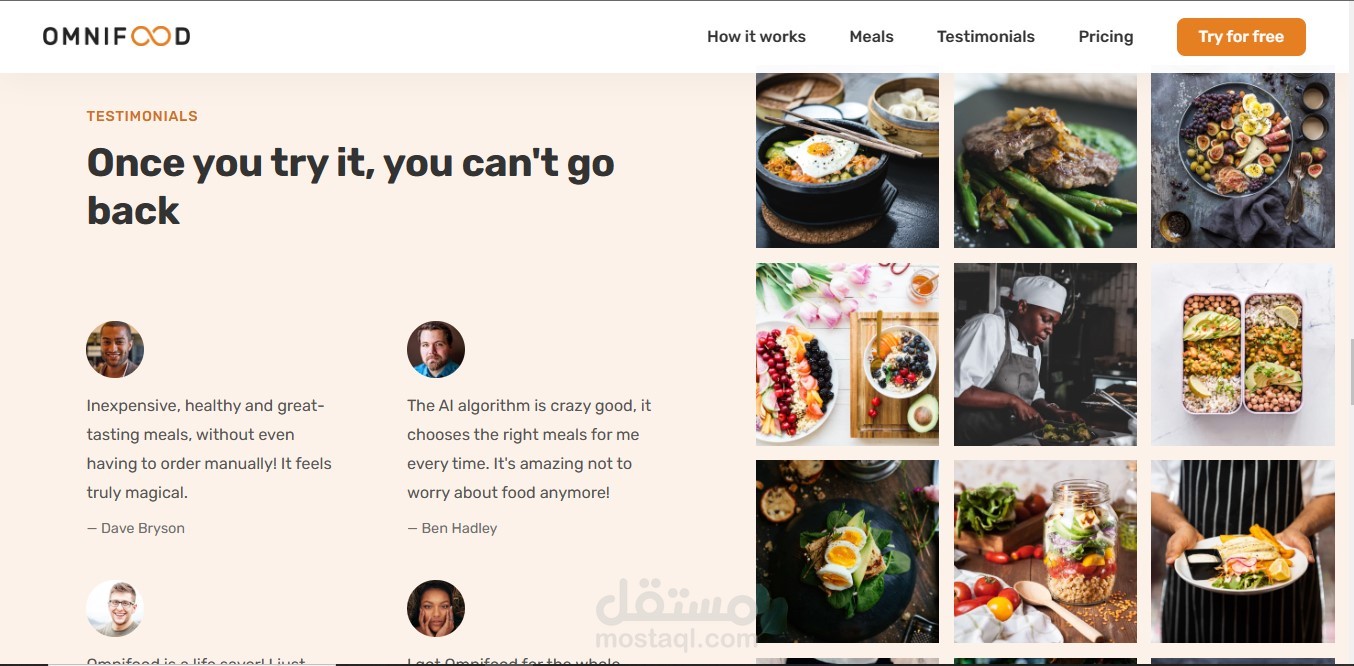This screenshot has width=1354, height=666.
Task: Open the Pricing nav link
Action: (x=1105, y=37)
